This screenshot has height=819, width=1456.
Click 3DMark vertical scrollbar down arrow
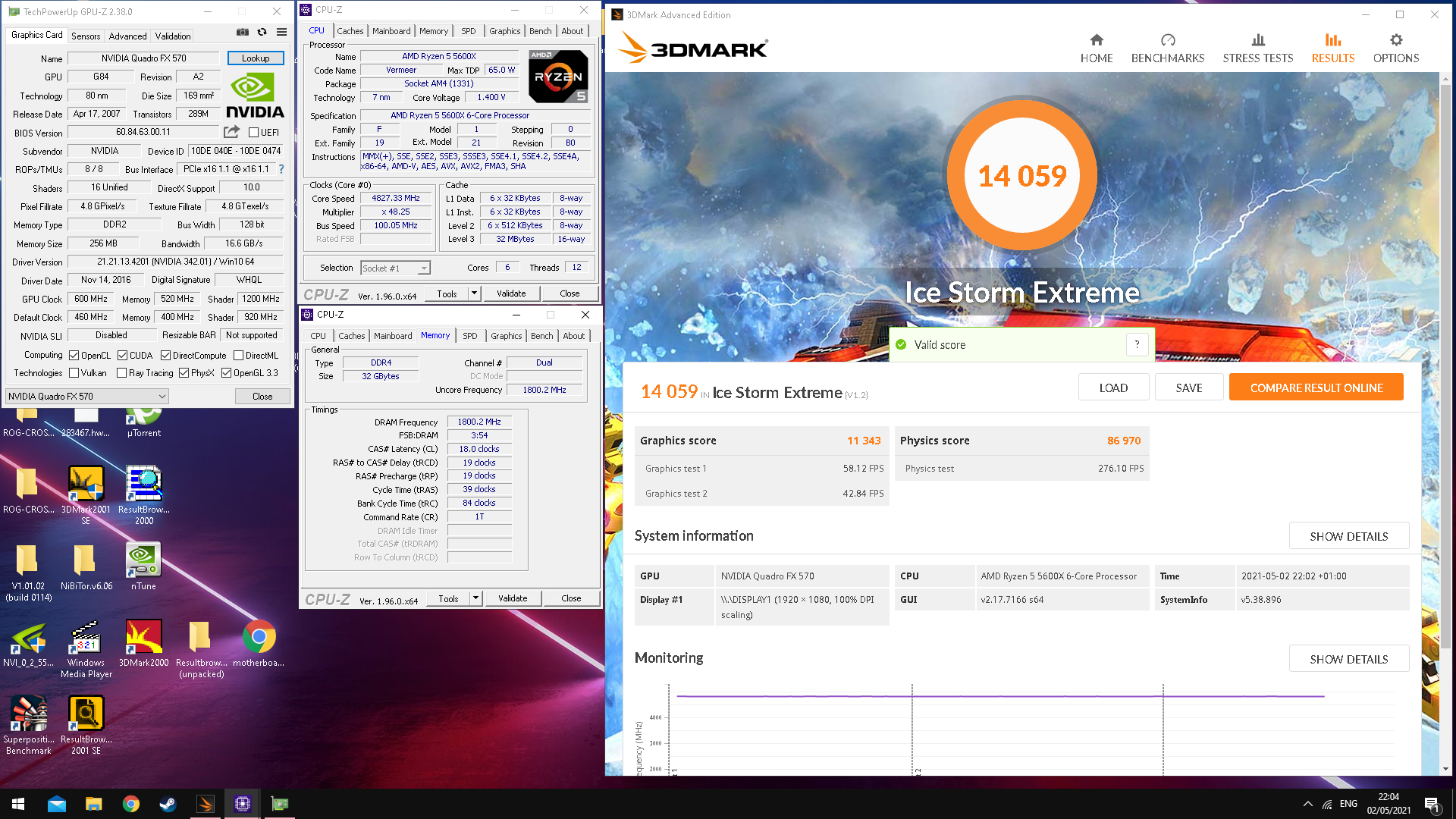click(1445, 769)
